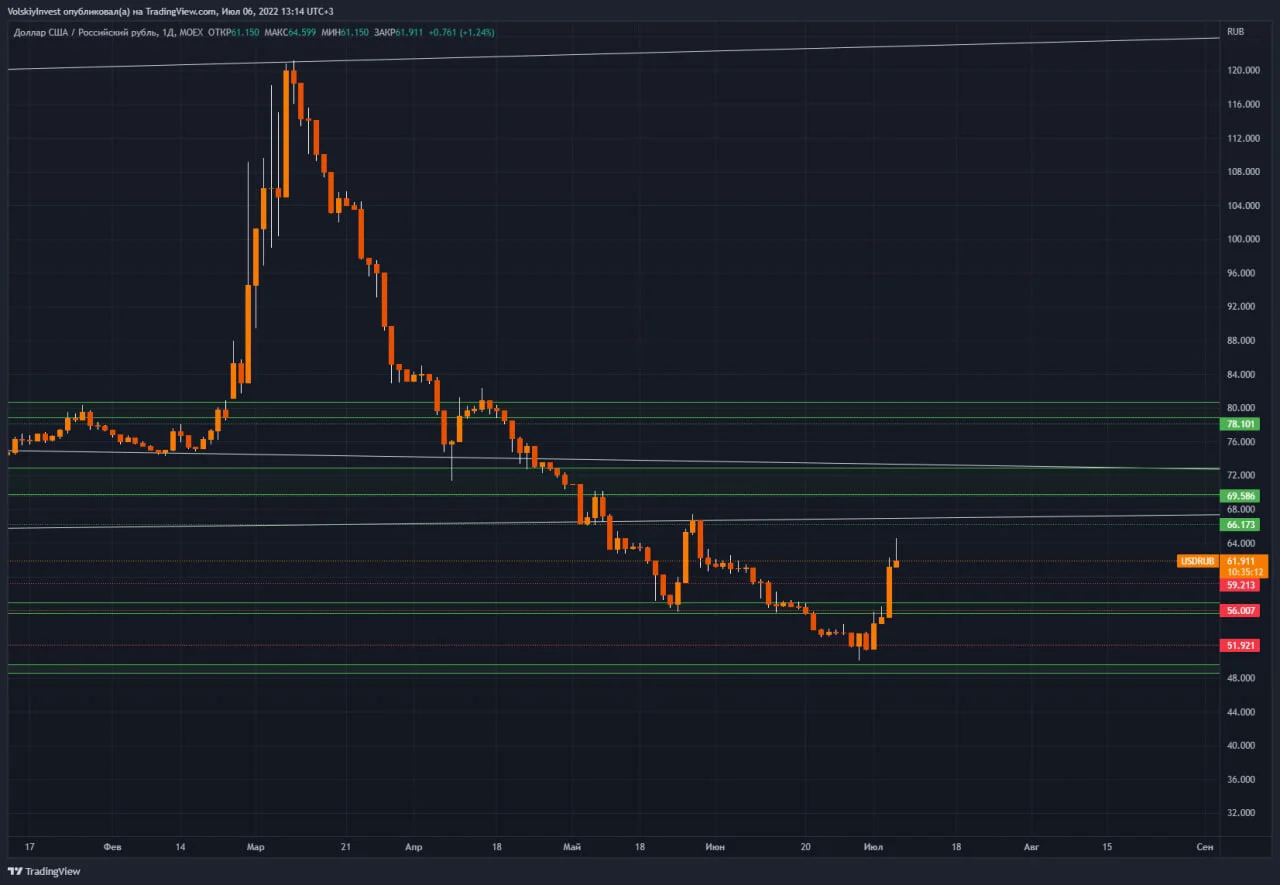1280x885 pixels.
Task: Click the 84.000 price axis label
Action: 1242,374
